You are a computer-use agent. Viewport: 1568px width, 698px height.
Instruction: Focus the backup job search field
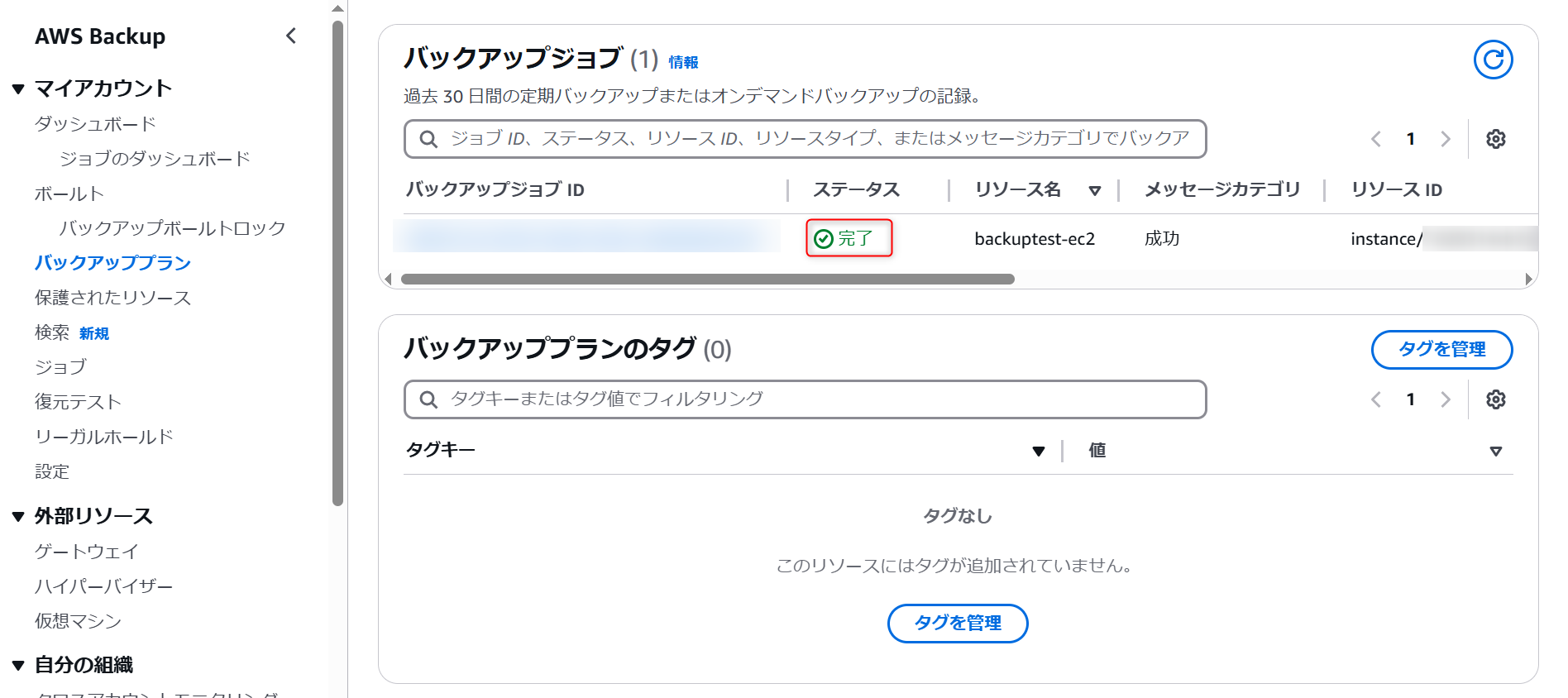tap(805, 139)
